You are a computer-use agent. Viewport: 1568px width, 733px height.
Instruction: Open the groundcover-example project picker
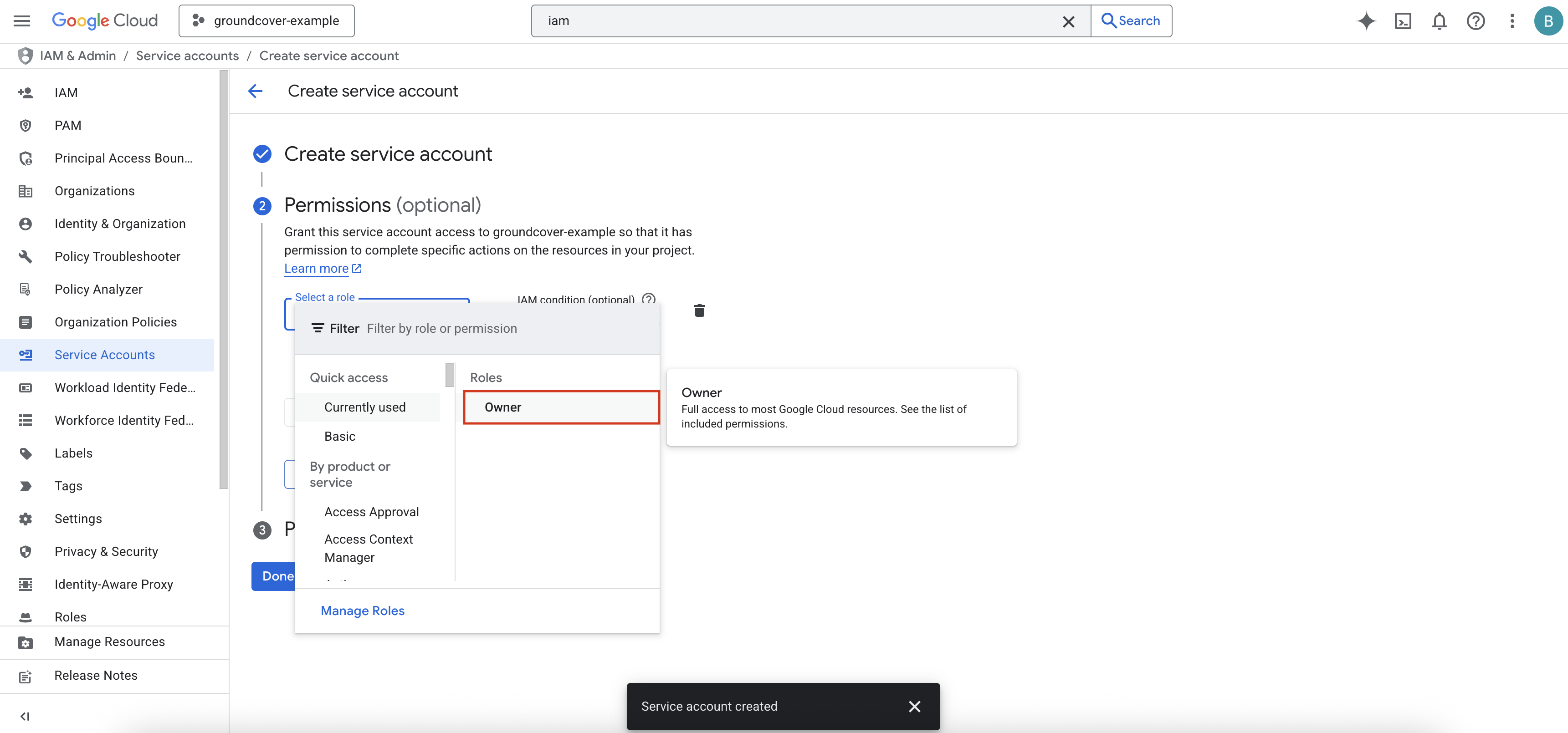[266, 20]
